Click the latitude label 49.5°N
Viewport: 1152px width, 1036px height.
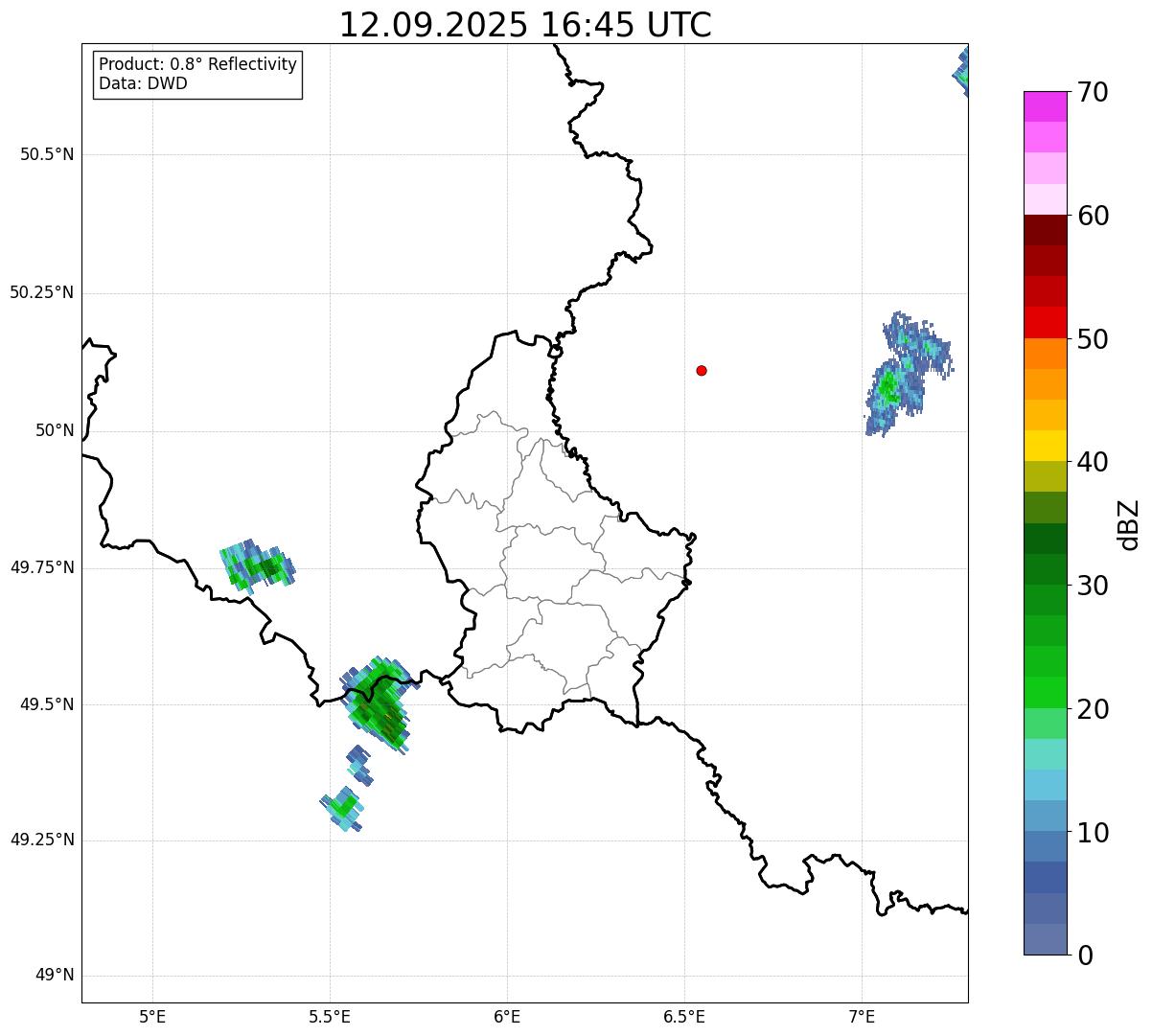tap(47, 704)
